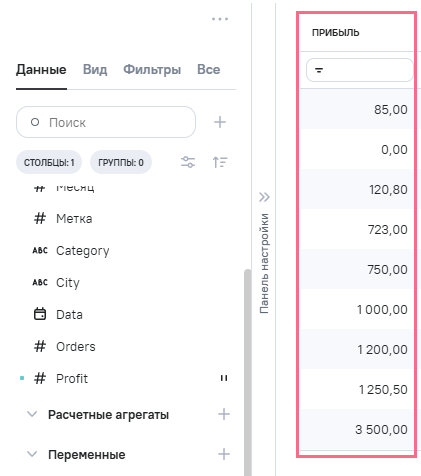Screen dimensions: 421x476
Task: Expand settings panel with double-chevron icon
Action: (264, 197)
